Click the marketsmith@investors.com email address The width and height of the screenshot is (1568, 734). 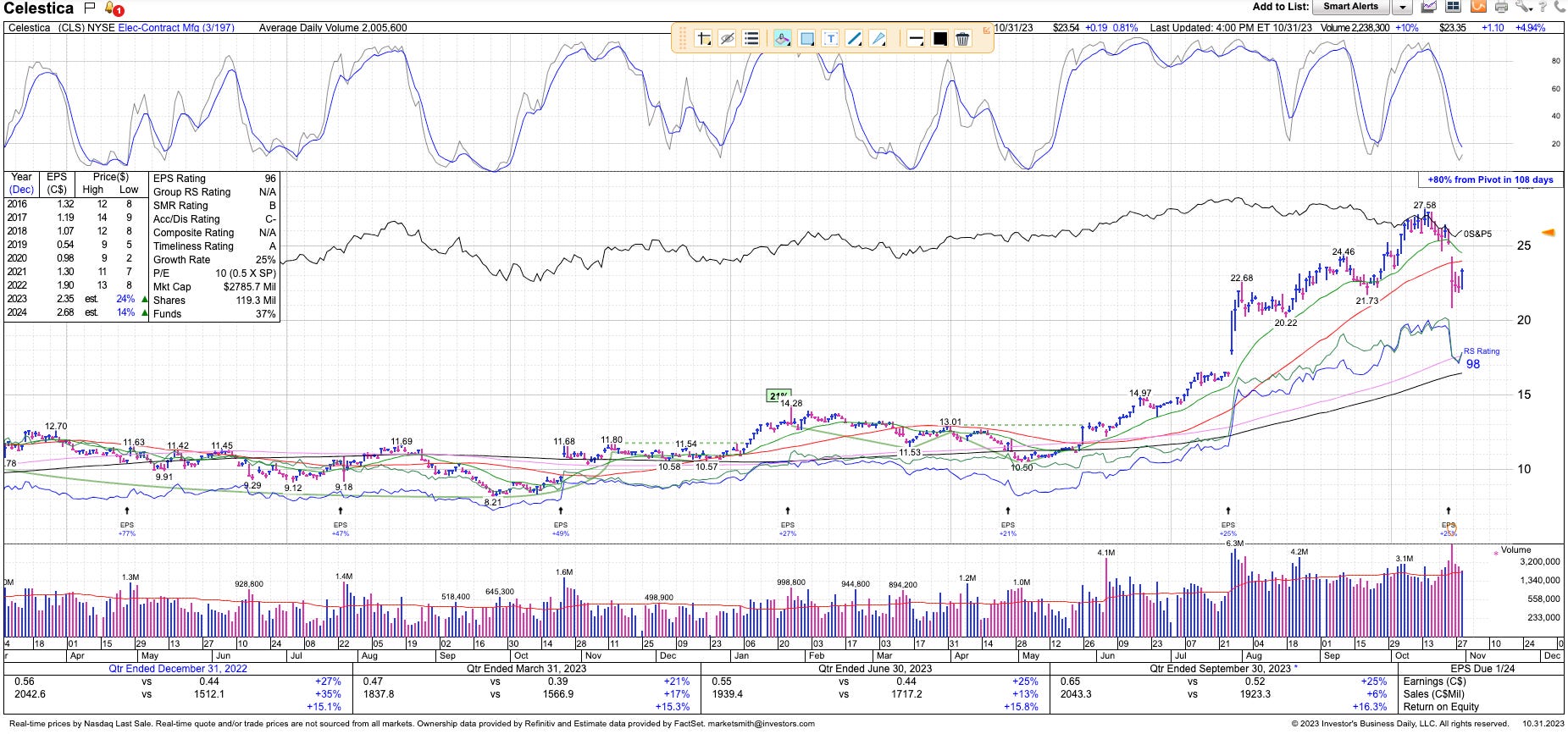pos(761,724)
